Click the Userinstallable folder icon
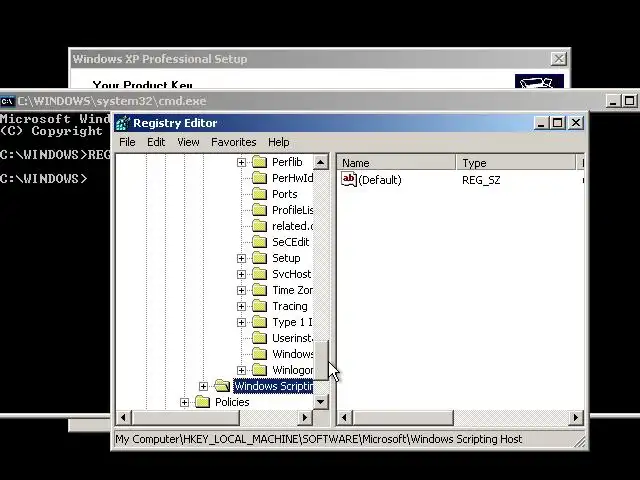This screenshot has width=640, height=480. point(259,338)
